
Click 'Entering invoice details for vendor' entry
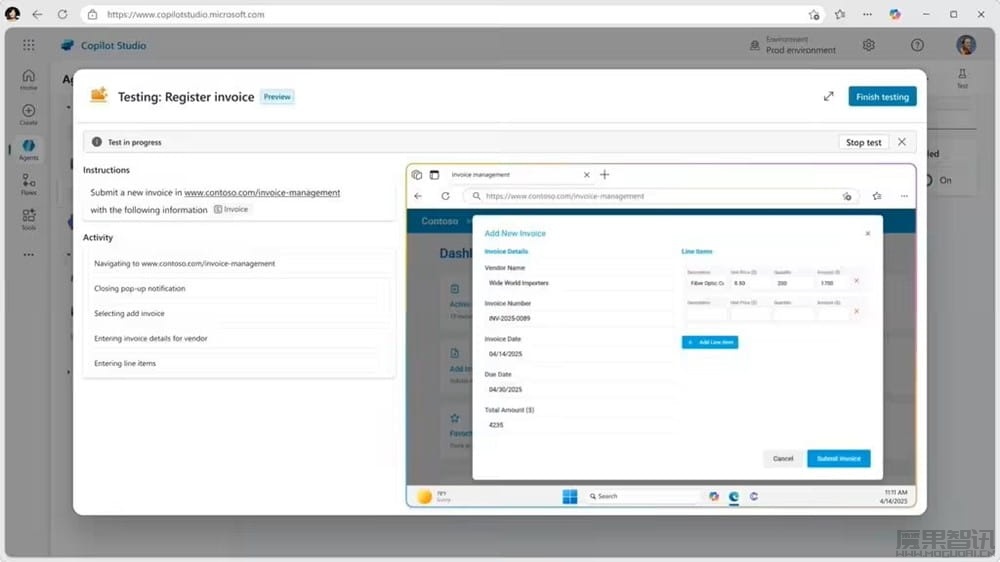(239, 339)
